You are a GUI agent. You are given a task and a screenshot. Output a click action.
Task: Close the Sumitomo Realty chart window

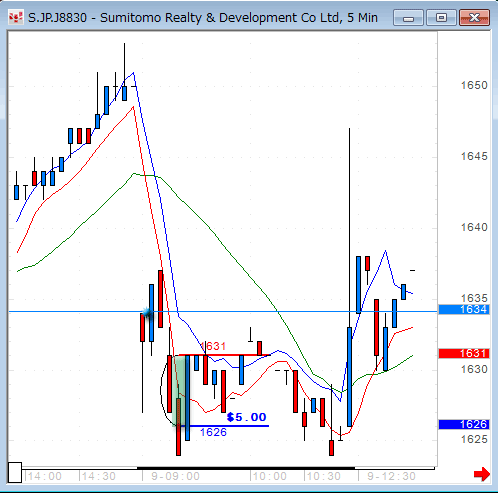(x=474, y=18)
